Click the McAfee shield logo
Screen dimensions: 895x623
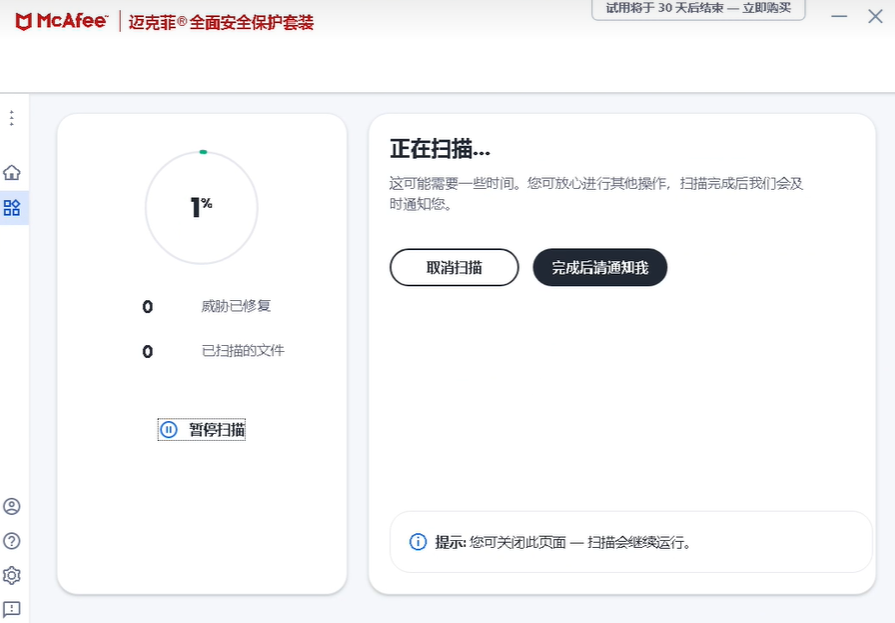pos(23,22)
